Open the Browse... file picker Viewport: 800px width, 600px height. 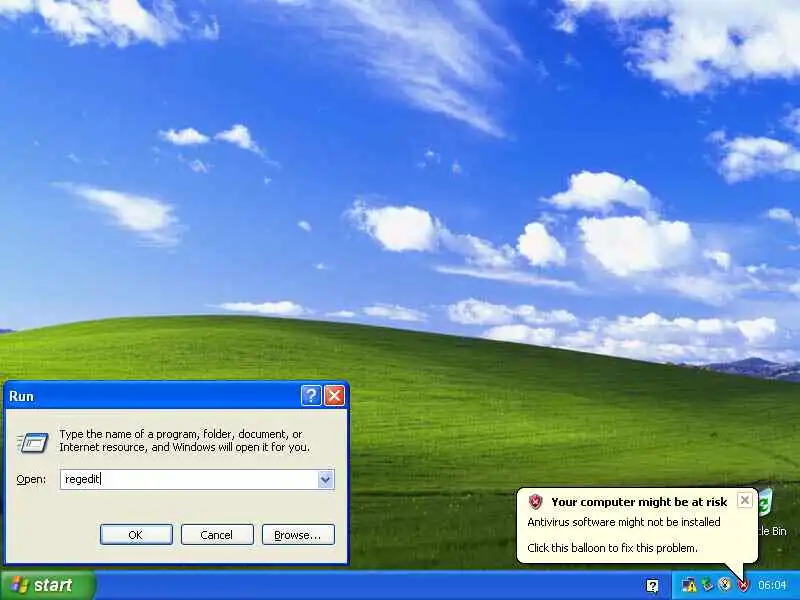click(298, 534)
